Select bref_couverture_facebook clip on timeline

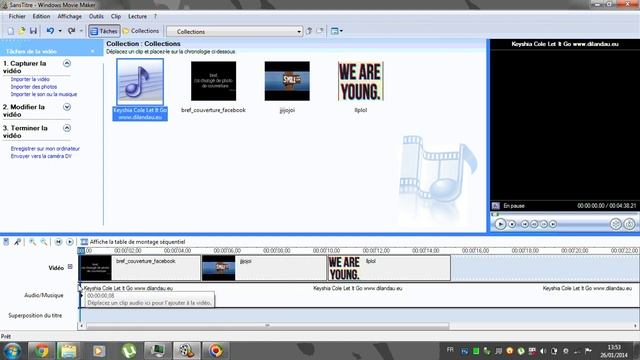pyautogui.click(x=140, y=268)
